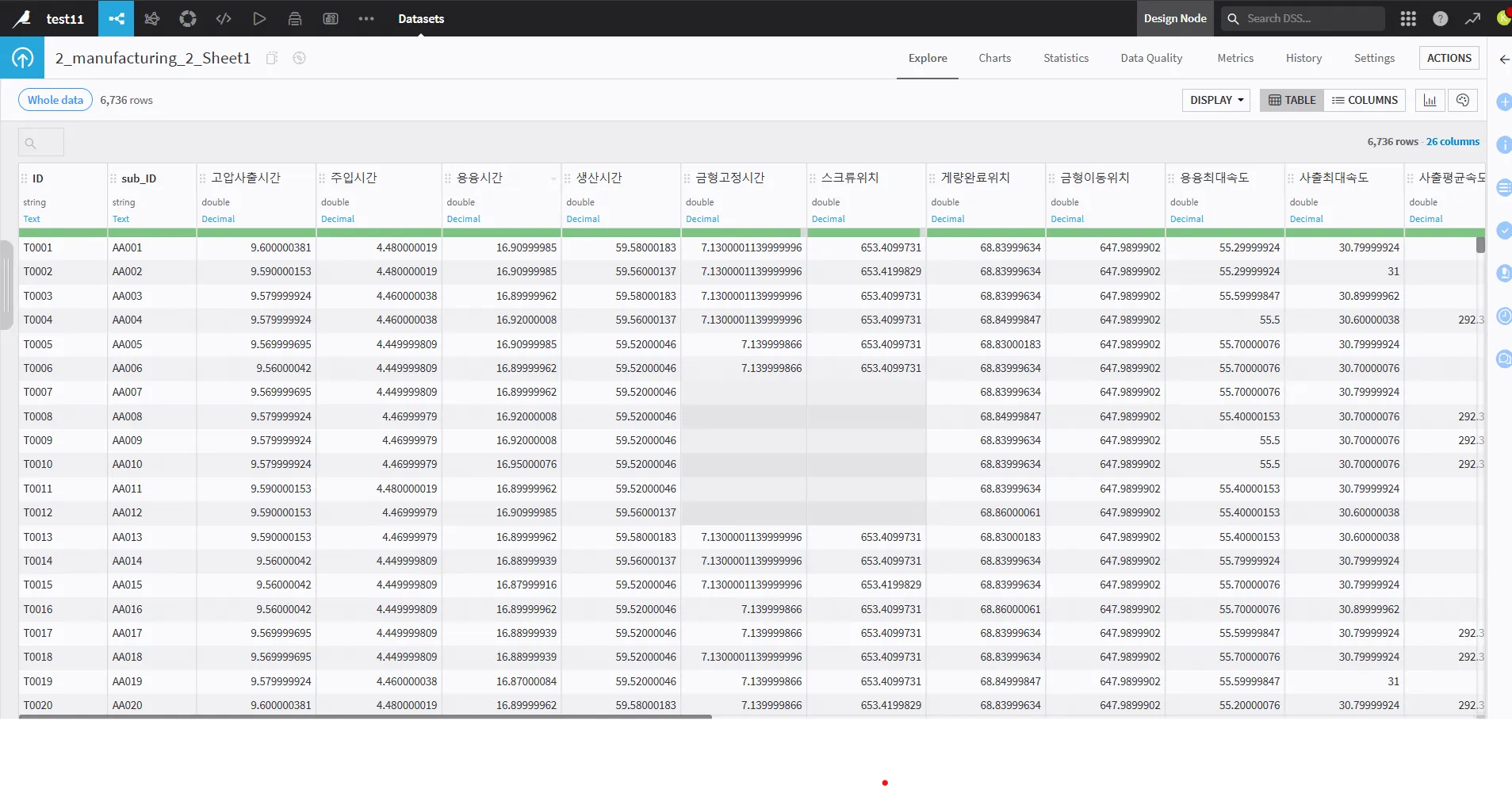Switch to the Charts tab
The width and height of the screenshot is (1512, 786).
994,58
